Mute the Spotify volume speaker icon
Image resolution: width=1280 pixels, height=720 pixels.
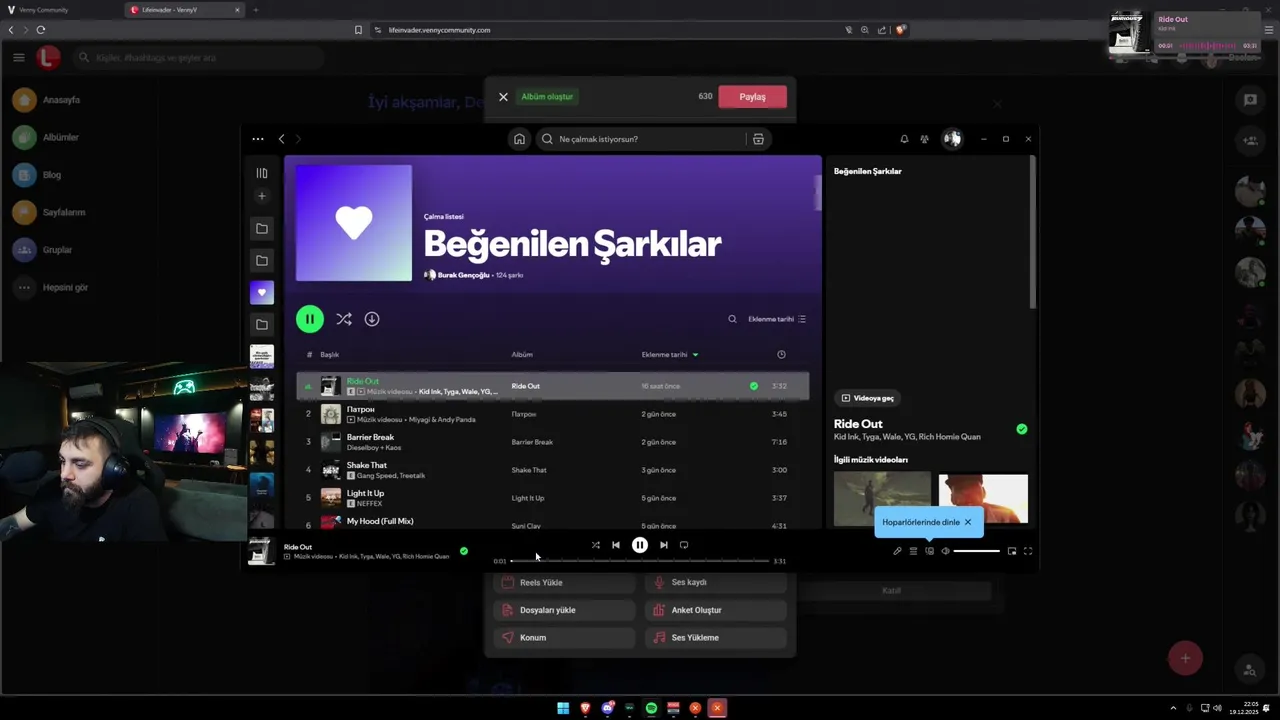945,551
